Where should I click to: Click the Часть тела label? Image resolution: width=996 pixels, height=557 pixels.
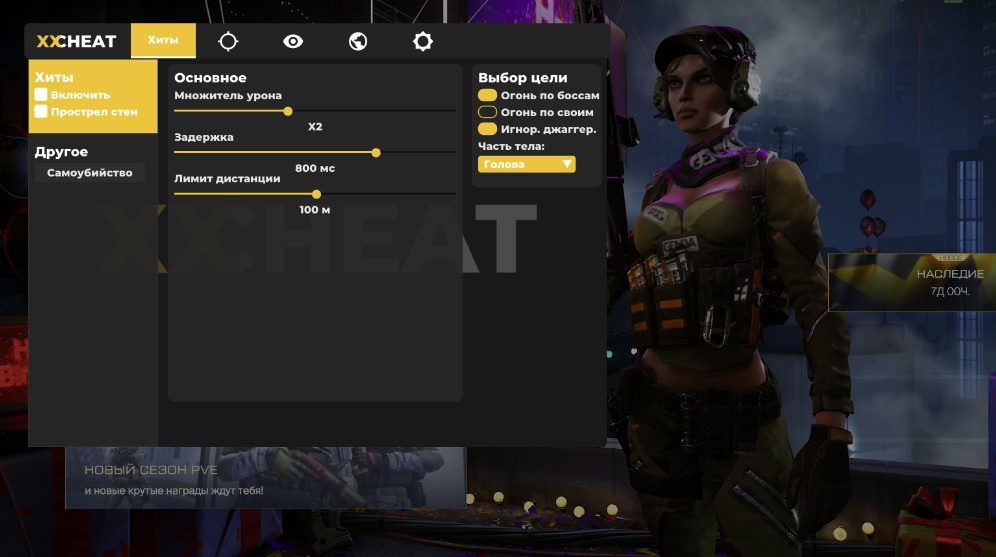pyautogui.click(x=511, y=146)
